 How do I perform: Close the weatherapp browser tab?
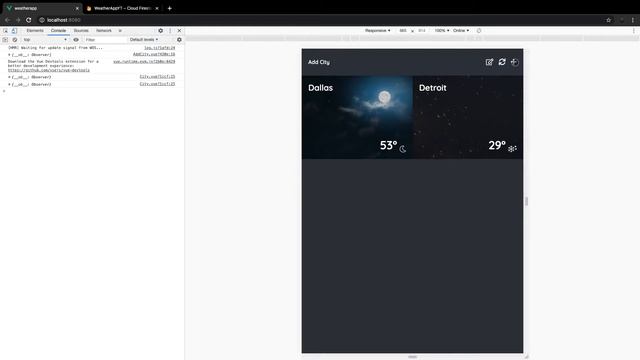77,8
